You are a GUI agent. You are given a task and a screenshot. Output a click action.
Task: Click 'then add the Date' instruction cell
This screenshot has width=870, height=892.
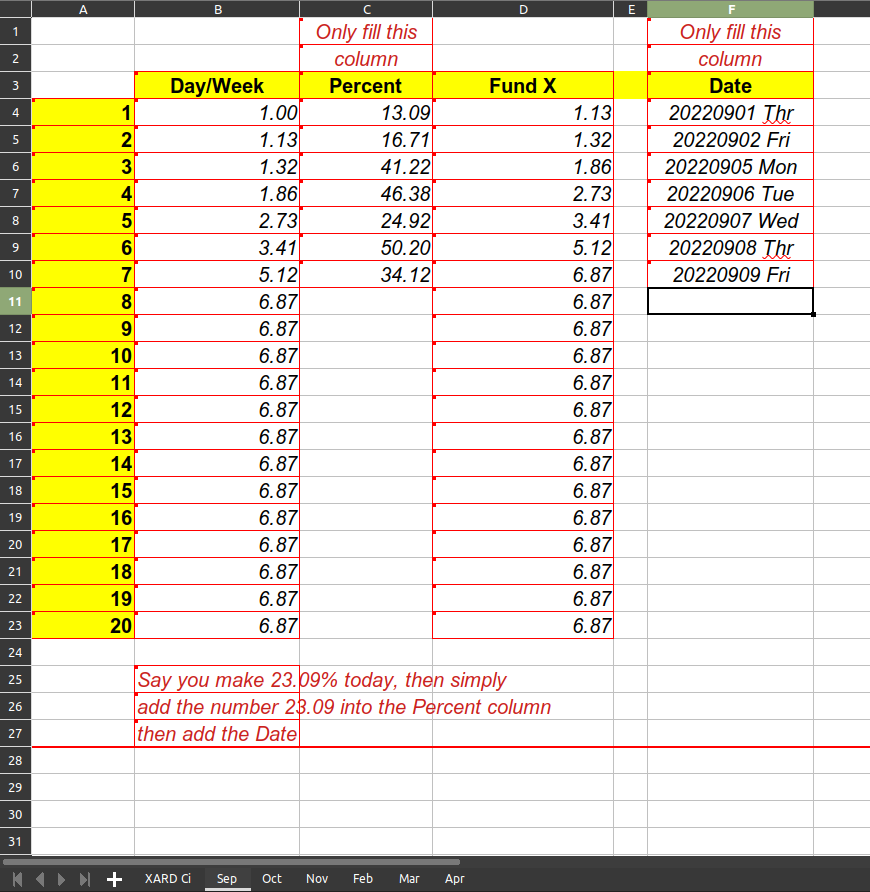click(x=217, y=734)
